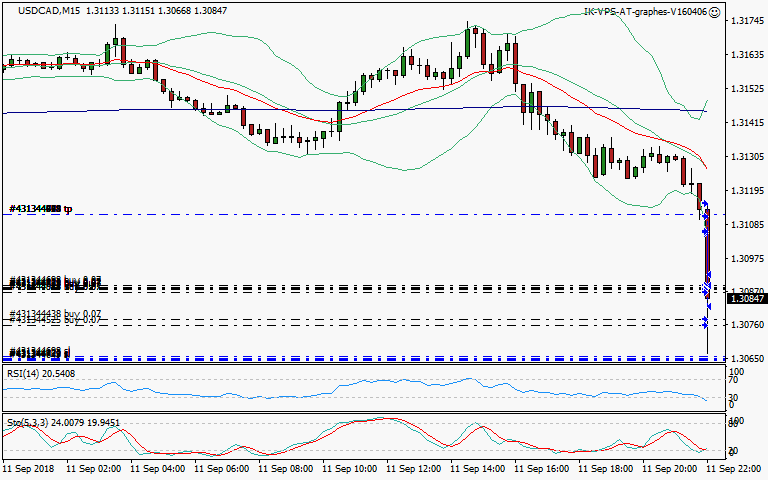Click the 11 Sep 18:00 time label
This screenshot has width=768, height=480.
coord(606,469)
